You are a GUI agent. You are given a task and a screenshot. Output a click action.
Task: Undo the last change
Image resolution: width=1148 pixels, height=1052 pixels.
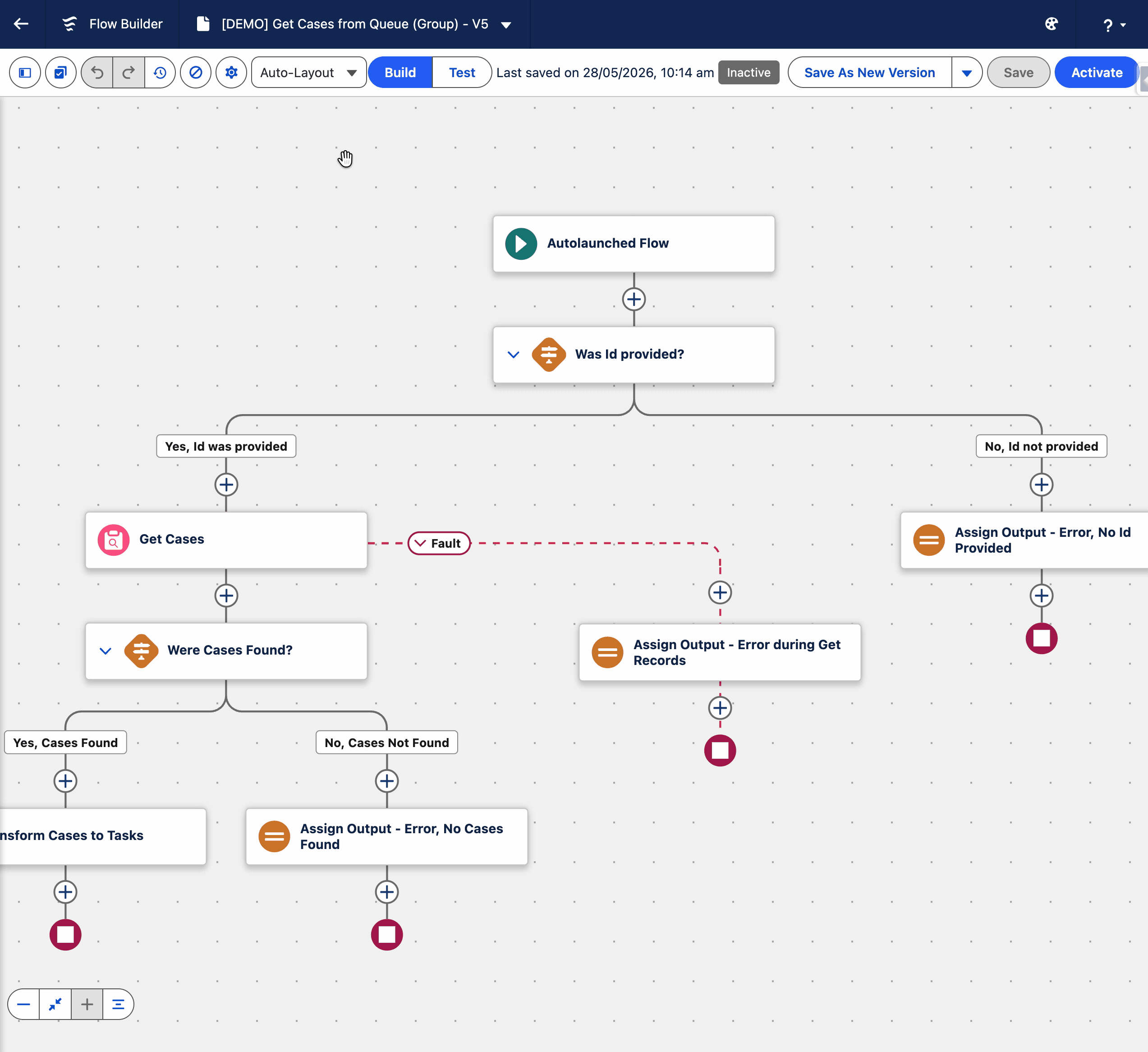97,72
